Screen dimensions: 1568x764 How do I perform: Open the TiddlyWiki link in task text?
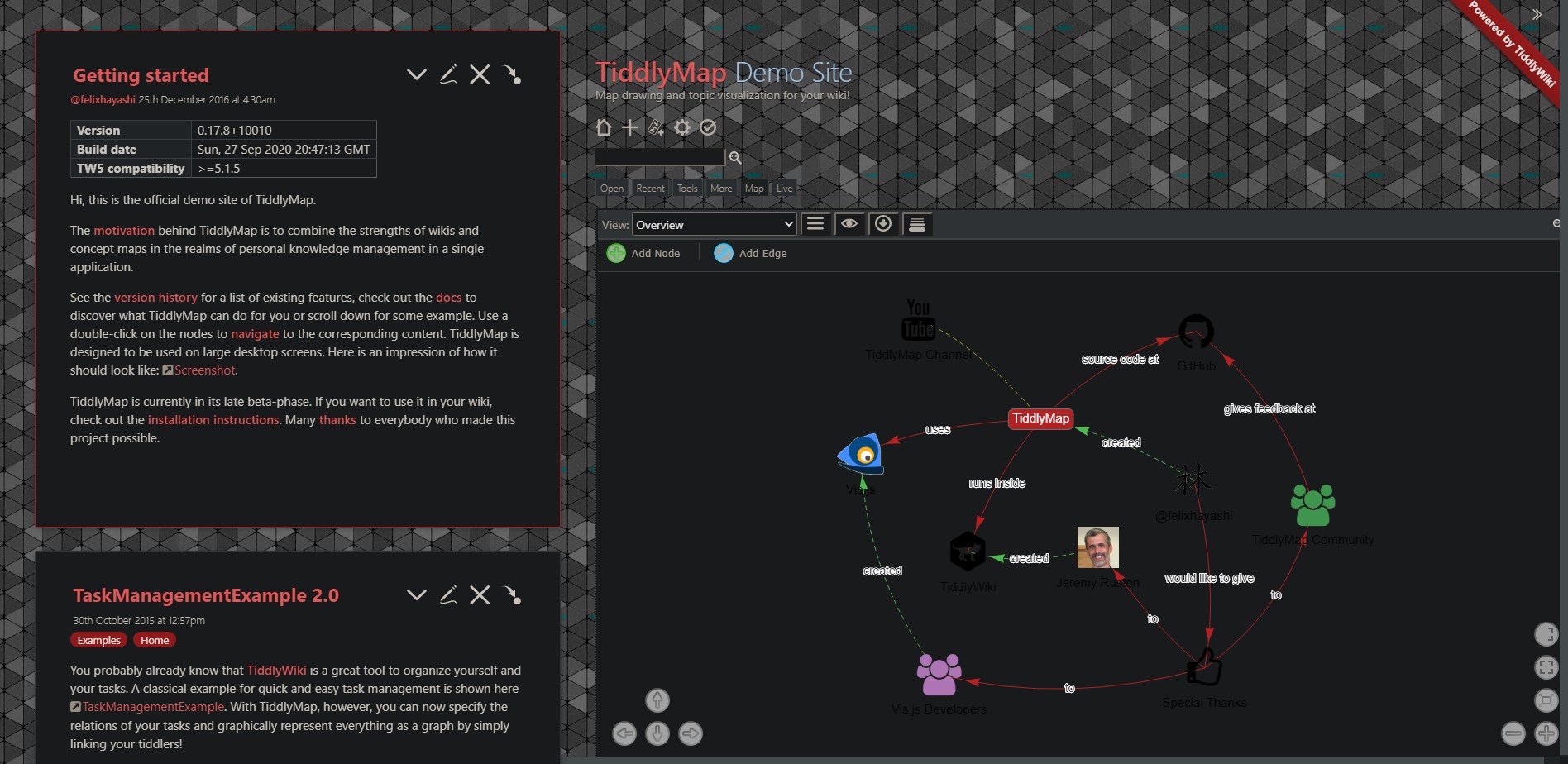coord(276,671)
